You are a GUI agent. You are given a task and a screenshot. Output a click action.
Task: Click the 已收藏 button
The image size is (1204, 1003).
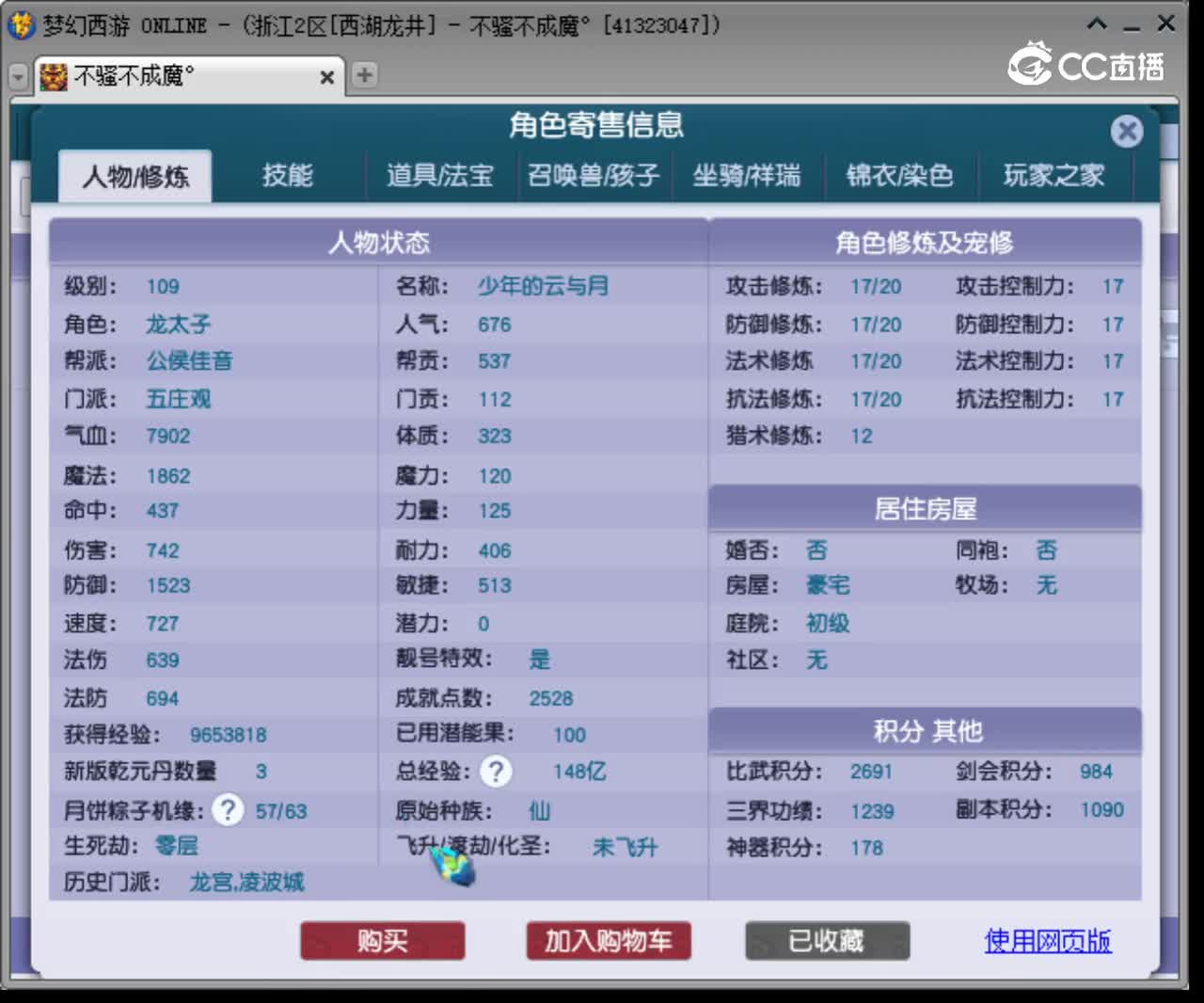[827, 941]
